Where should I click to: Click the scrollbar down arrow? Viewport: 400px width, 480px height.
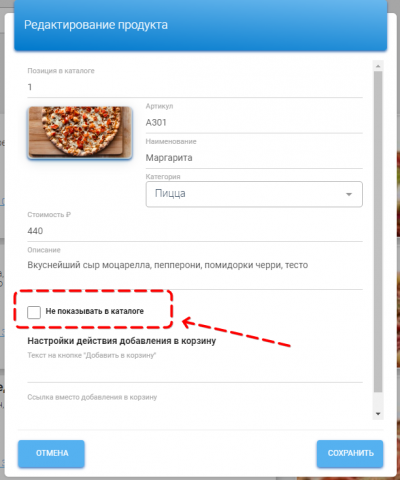[x=378, y=414]
